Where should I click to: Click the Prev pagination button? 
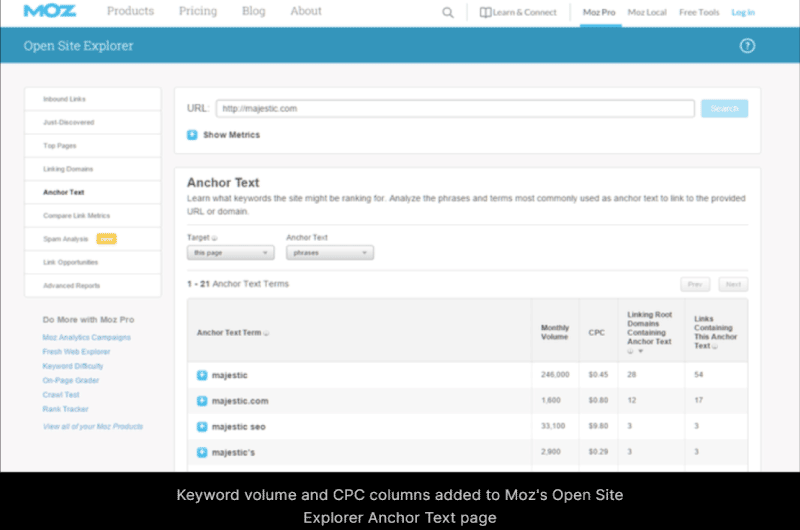[695, 284]
